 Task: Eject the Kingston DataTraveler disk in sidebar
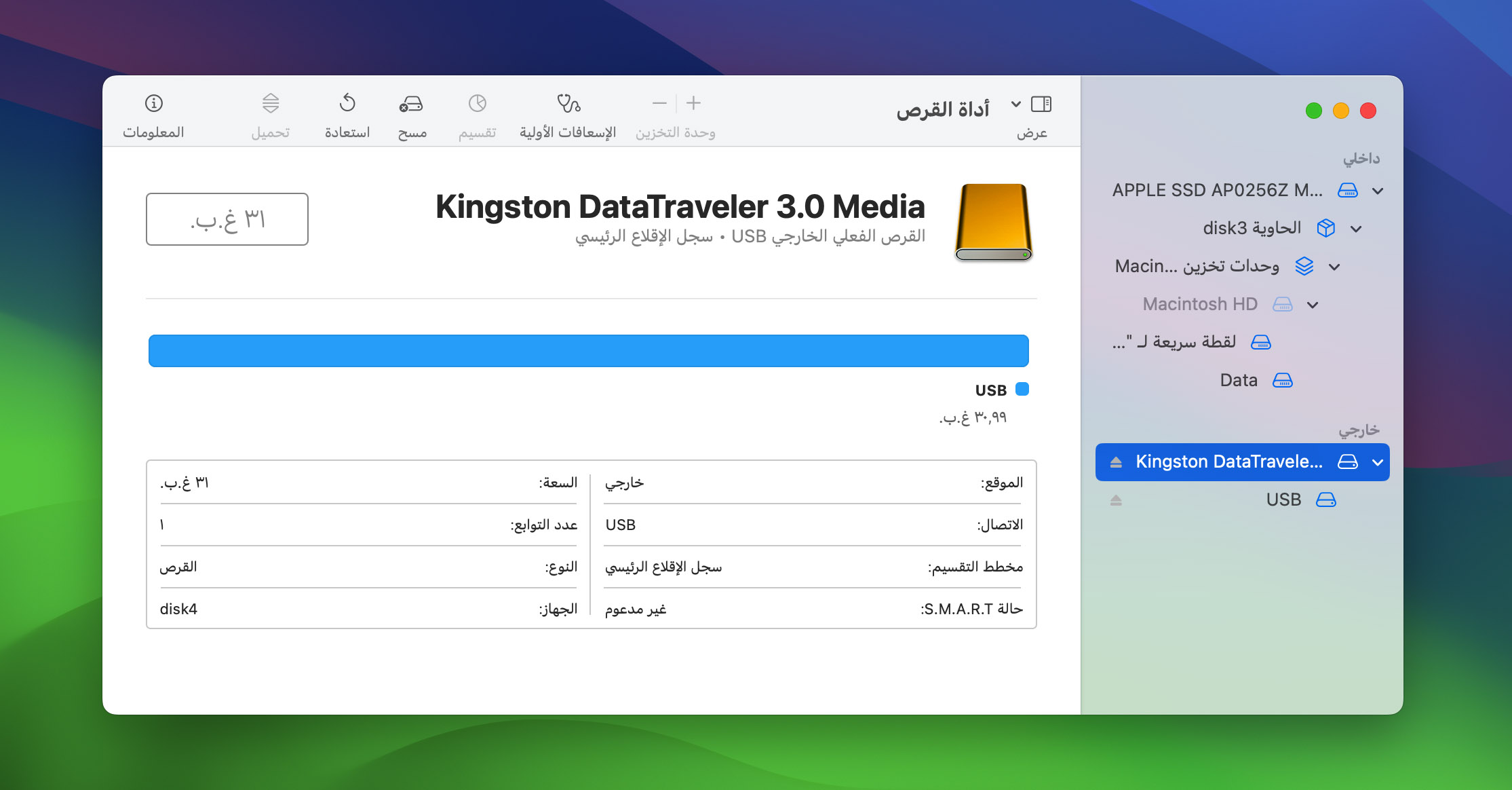1116,462
